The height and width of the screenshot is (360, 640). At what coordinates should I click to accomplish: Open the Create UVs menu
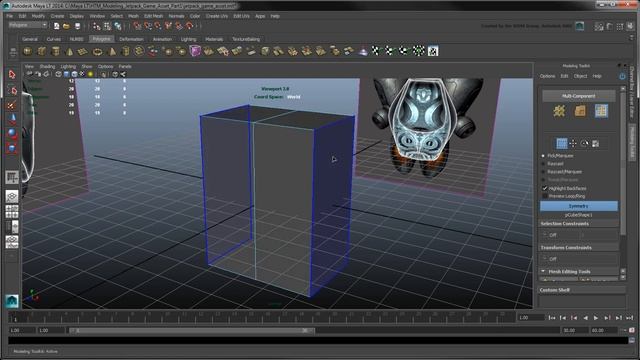tap(216, 16)
